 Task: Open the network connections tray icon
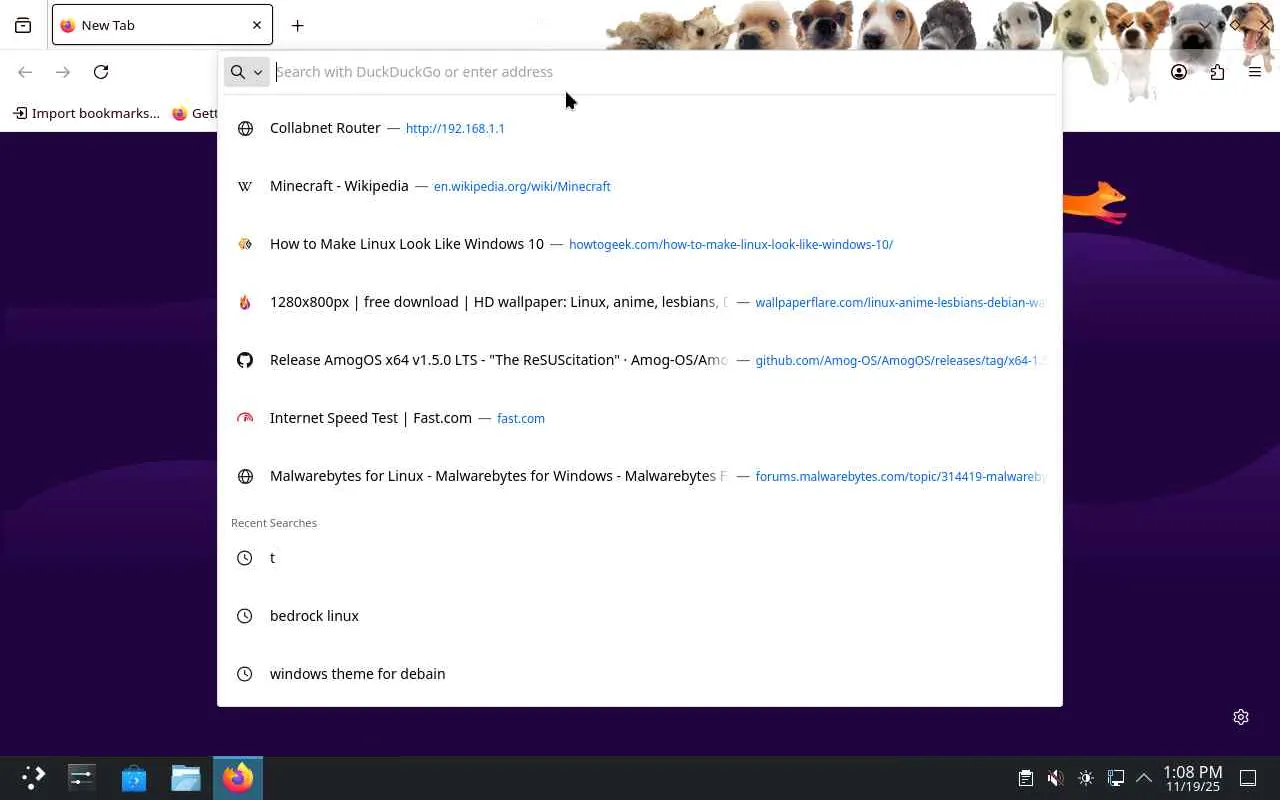[1116, 778]
